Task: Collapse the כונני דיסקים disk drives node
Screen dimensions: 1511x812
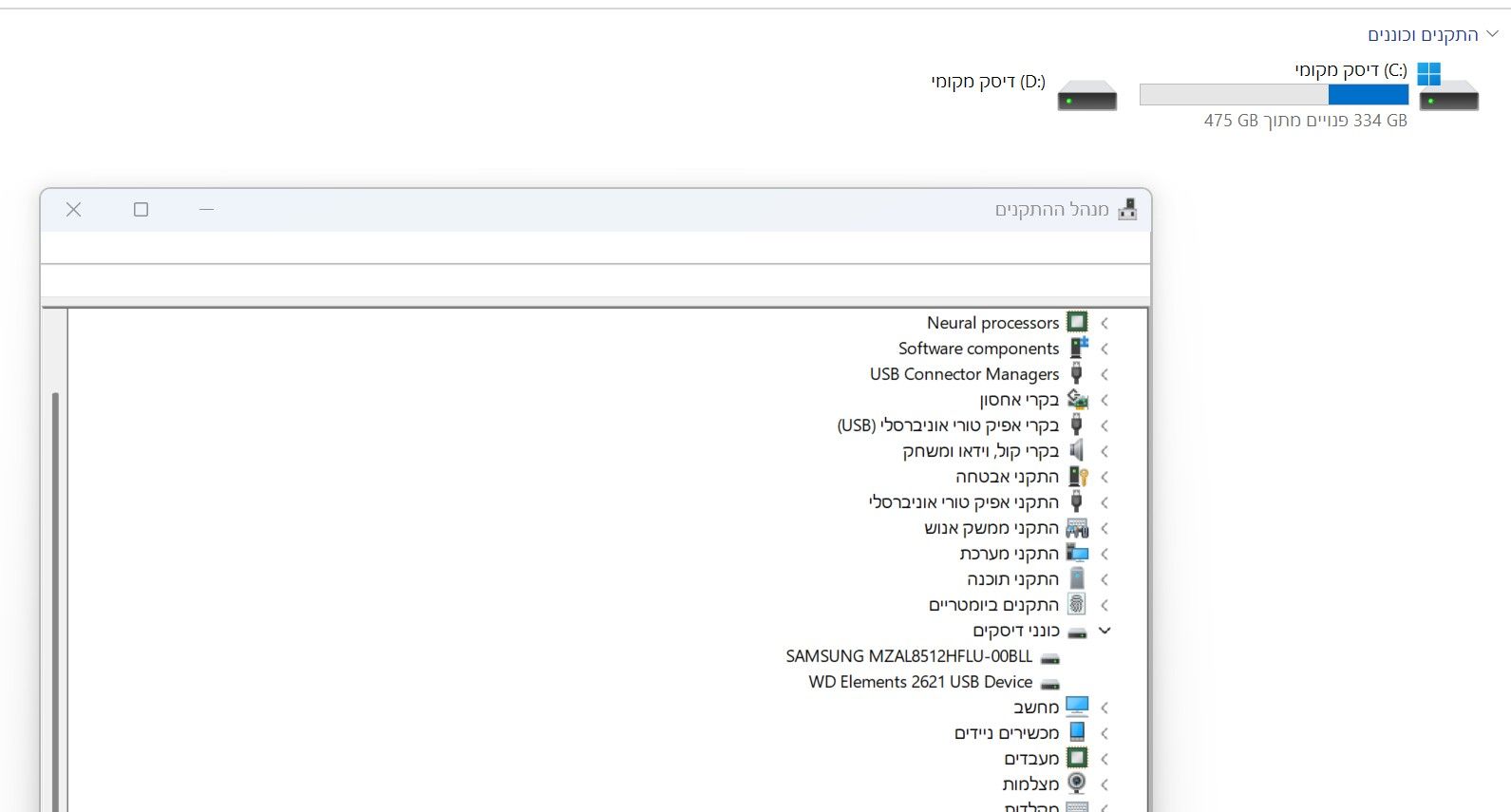Action: point(1105,630)
